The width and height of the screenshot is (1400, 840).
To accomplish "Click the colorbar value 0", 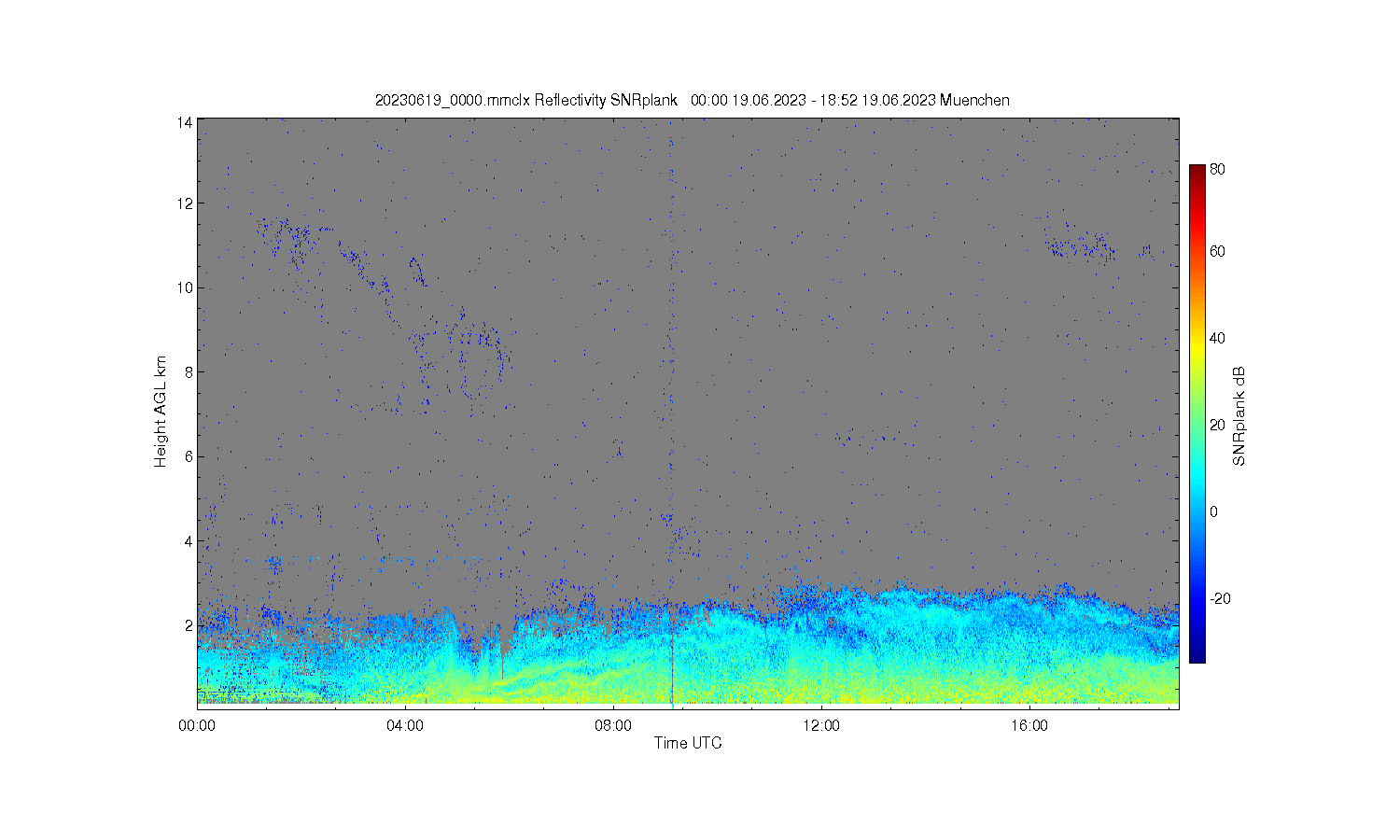I will click(x=1213, y=511).
